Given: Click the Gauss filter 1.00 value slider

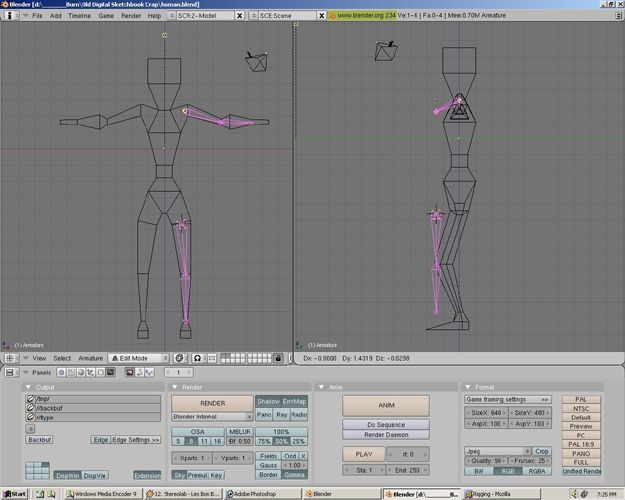Looking at the screenshot, I should [294, 465].
